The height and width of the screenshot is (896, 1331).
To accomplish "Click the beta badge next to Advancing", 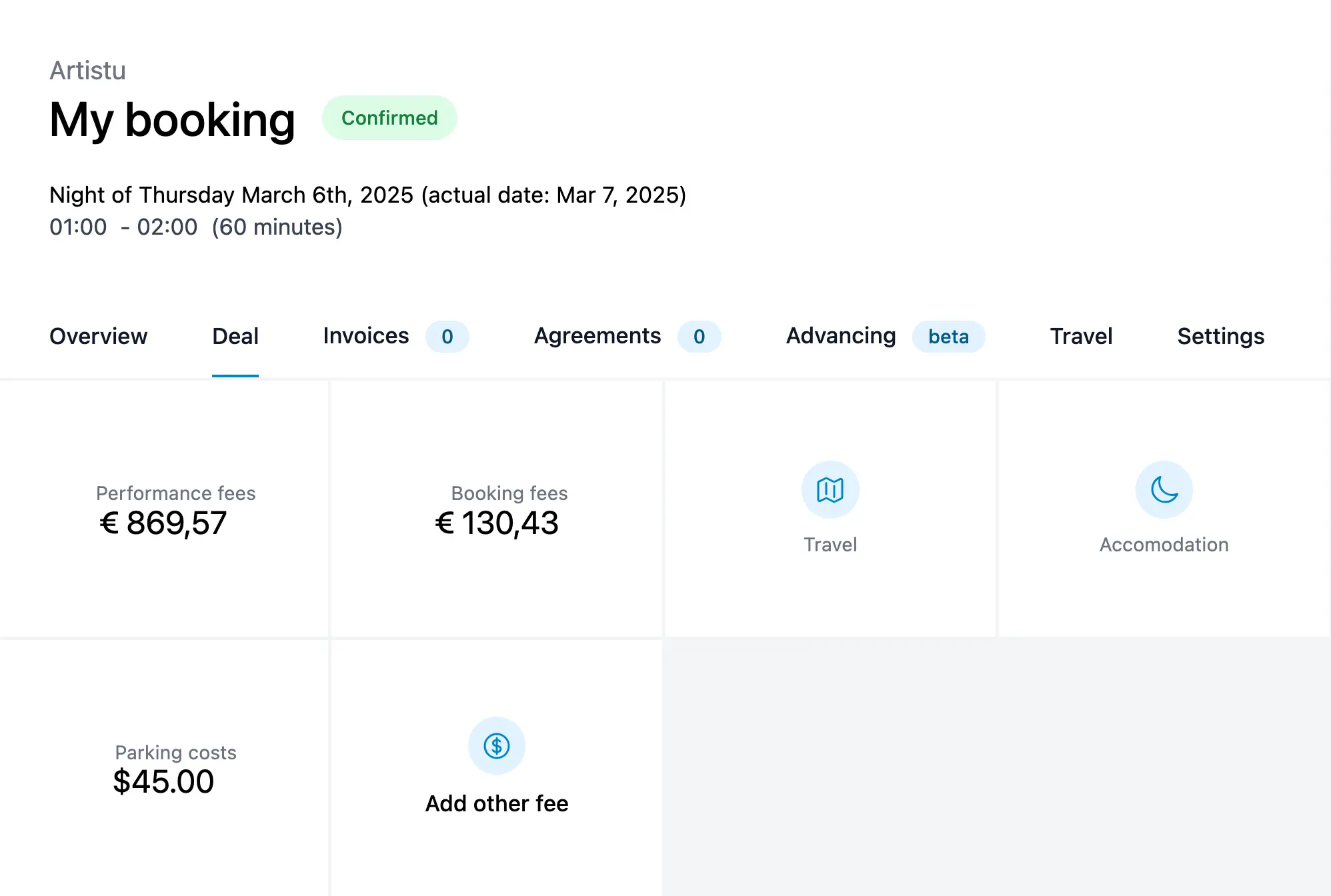I will [x=949, y=337].
